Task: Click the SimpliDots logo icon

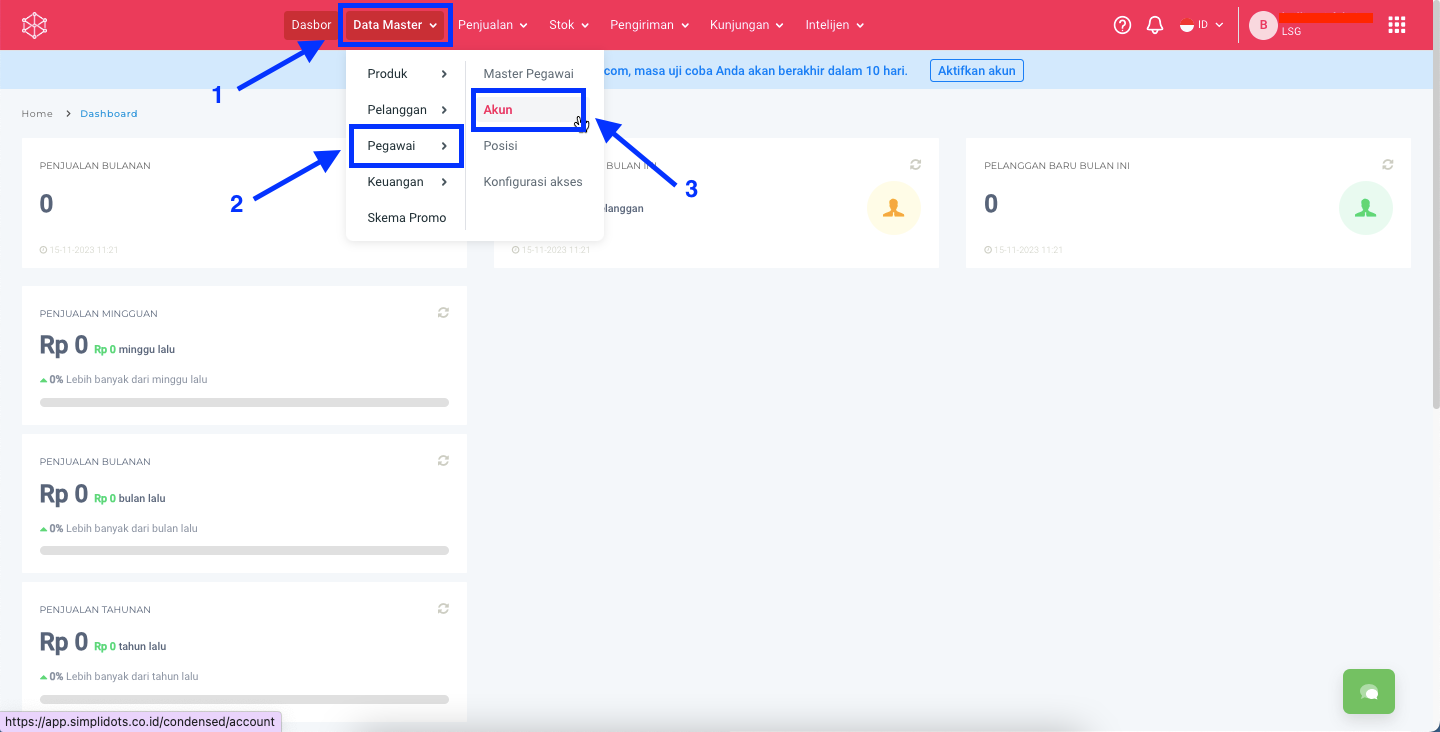Action: [35, 26]
